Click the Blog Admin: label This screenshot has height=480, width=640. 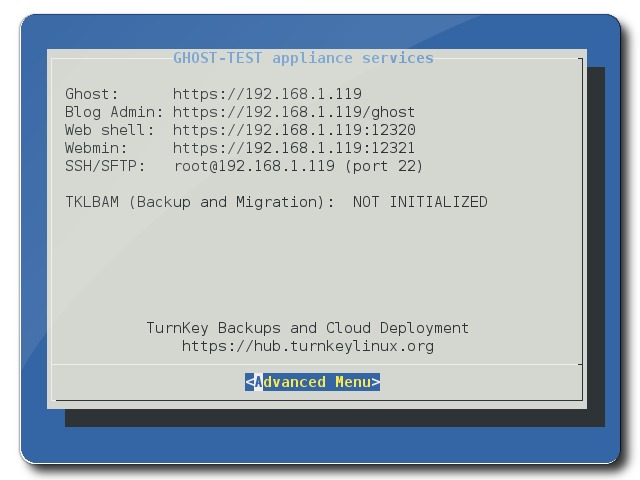coord(114,112)
